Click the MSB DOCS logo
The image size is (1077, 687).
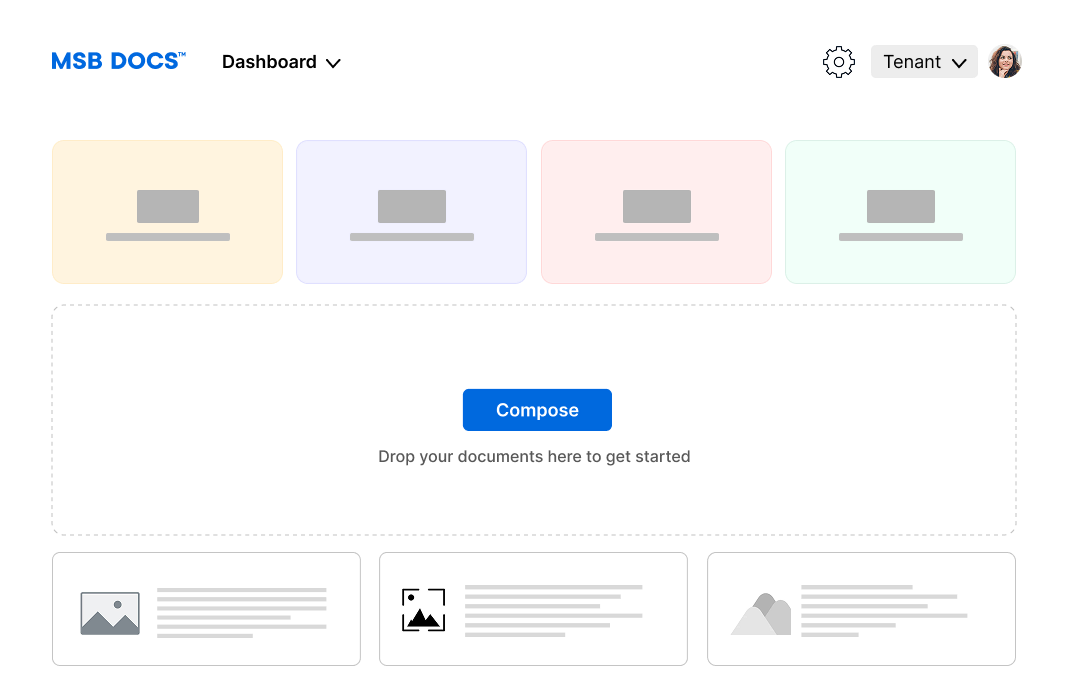[118, 61]
